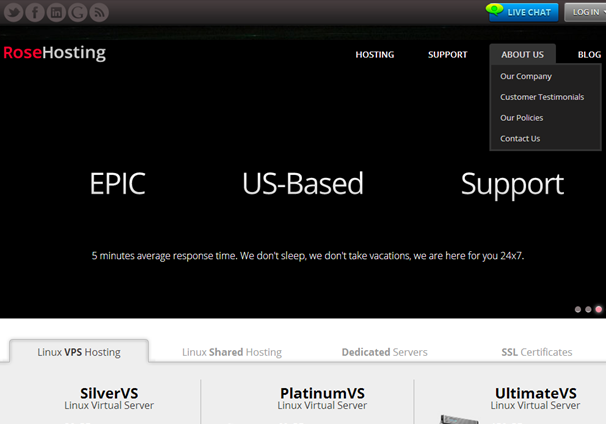This screenshot has height=424, width=606.
Task: Switch to SSL Certificates tab
Action: pyautogui.click(x=537, y=352)
